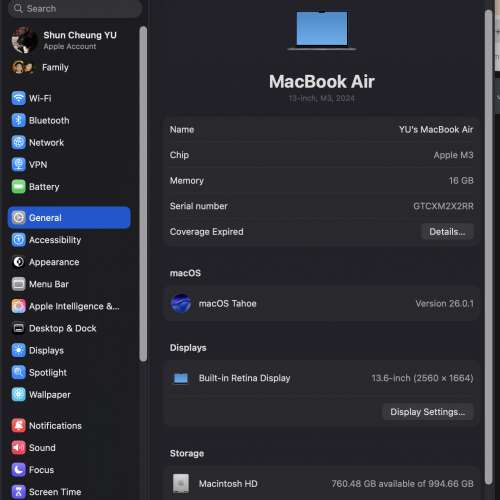Image resolution: width=500 pixels, height=500 pixels.
Task: Click the Appearance half-circle icon
Action: point(18,262)
